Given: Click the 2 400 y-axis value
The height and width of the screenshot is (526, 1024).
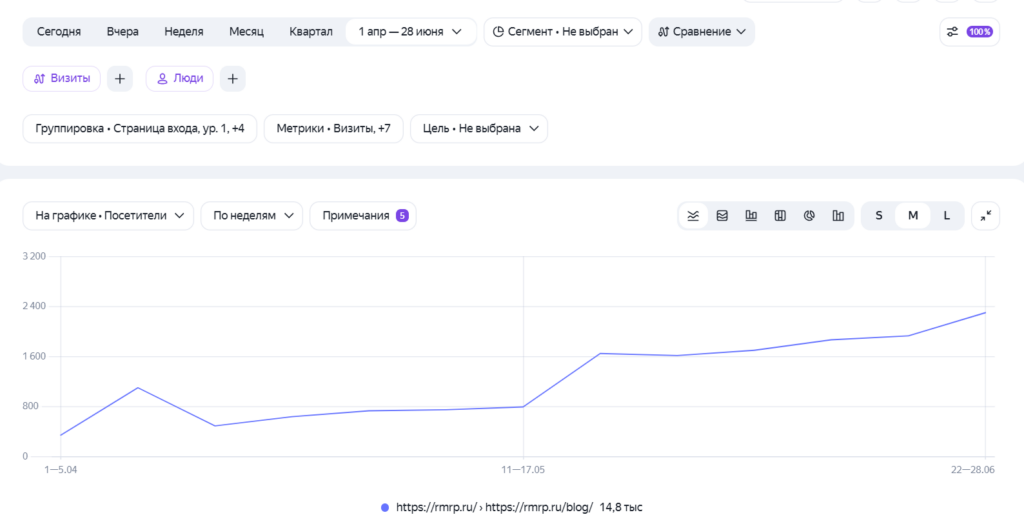Looking at the screenshot, I should tap(34, 306).
